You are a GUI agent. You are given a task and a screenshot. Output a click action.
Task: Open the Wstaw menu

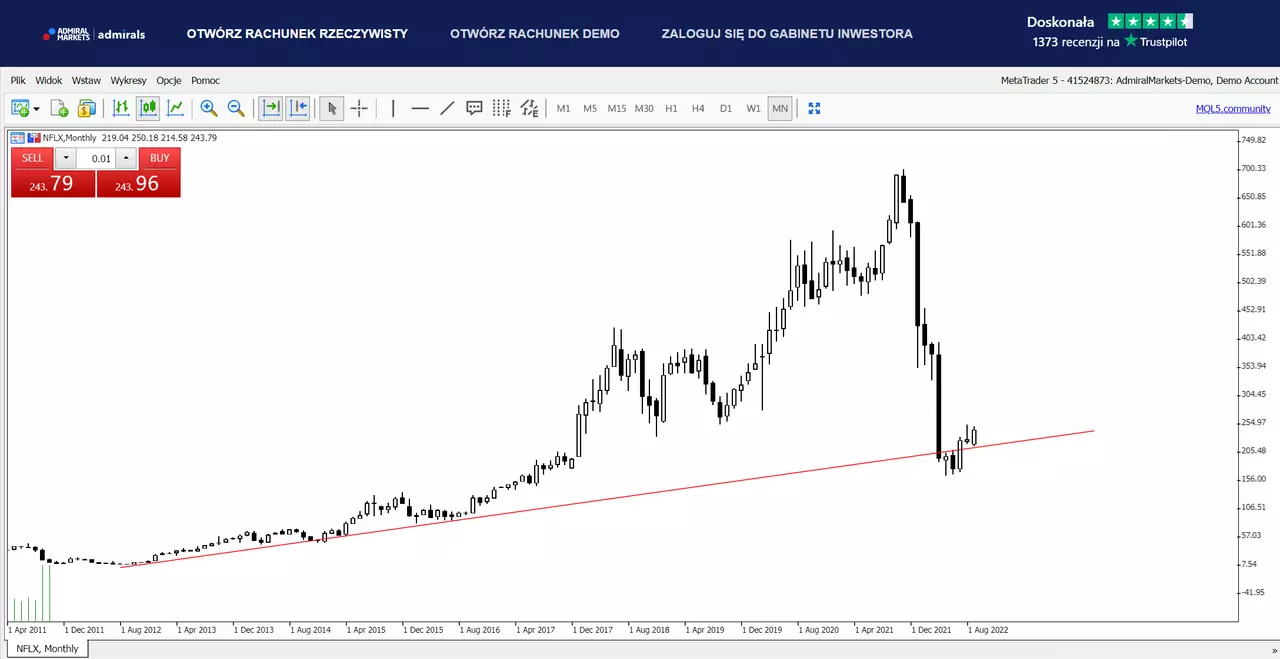[x=86, y=80]
